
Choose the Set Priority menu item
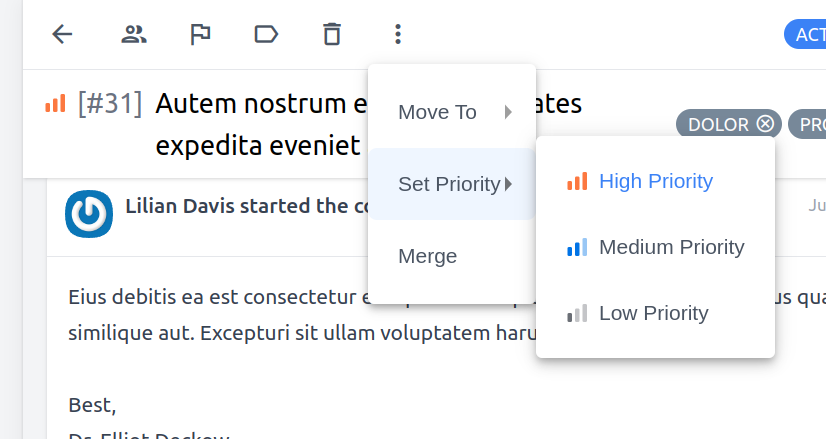pos(452,184)
